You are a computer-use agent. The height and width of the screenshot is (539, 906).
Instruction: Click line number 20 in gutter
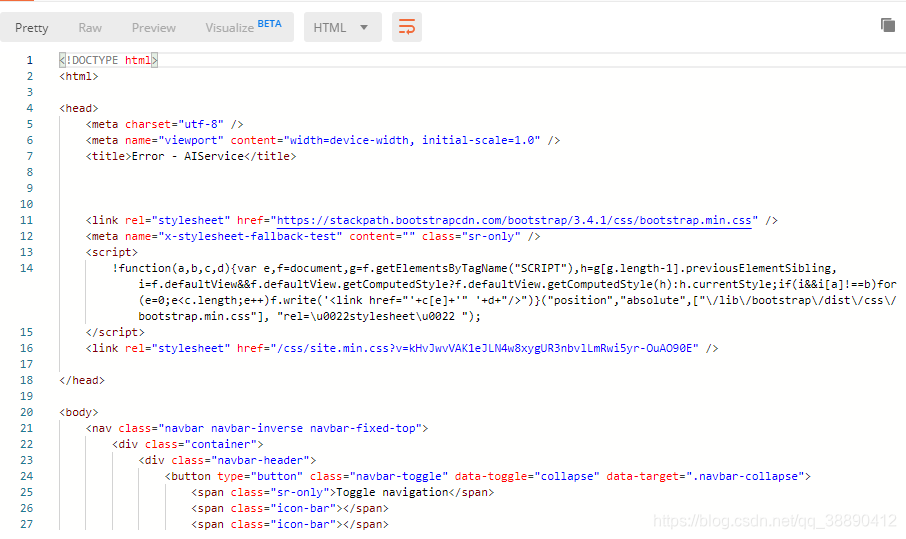pyautogui.click(x=27, y=412)
